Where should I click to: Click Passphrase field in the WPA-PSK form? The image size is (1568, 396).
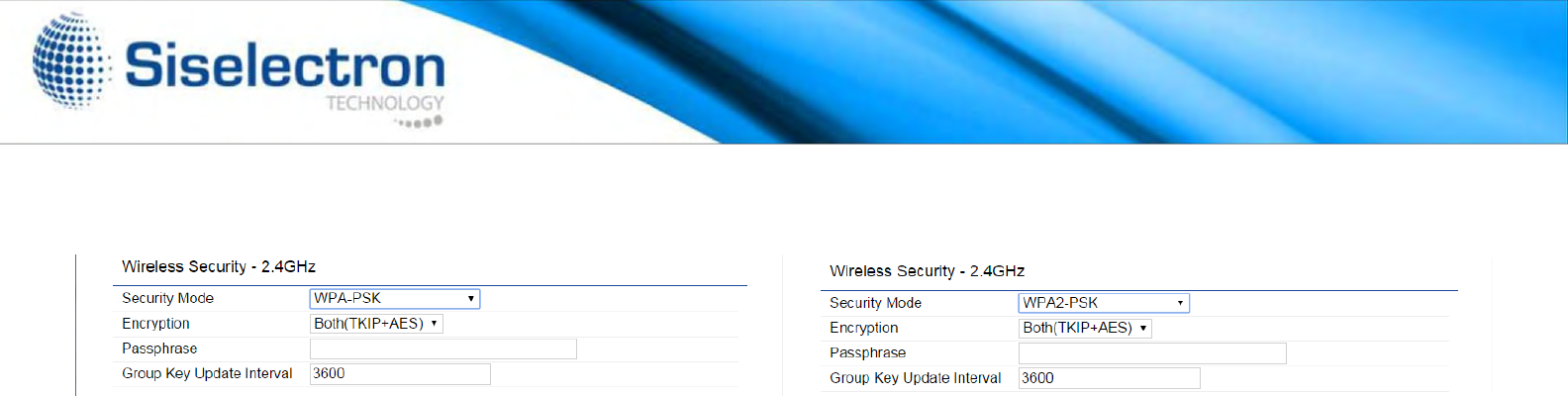click(x=442, y=348)
